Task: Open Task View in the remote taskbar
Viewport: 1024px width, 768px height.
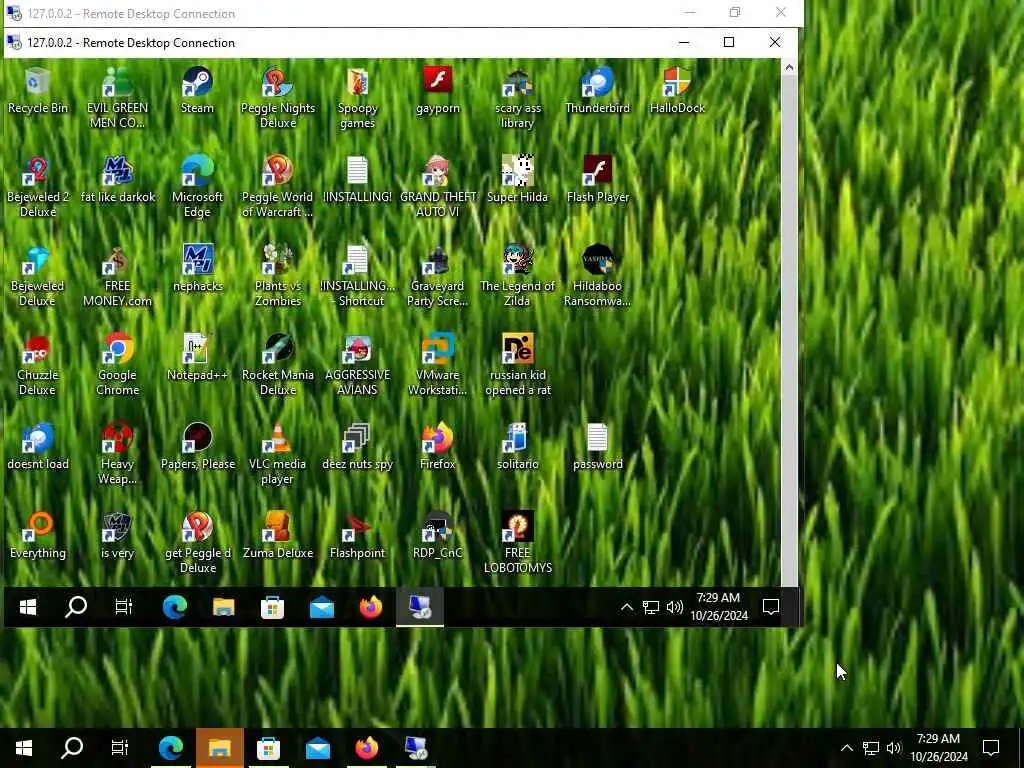Action: pyautogui.click(x=124, y=607)
